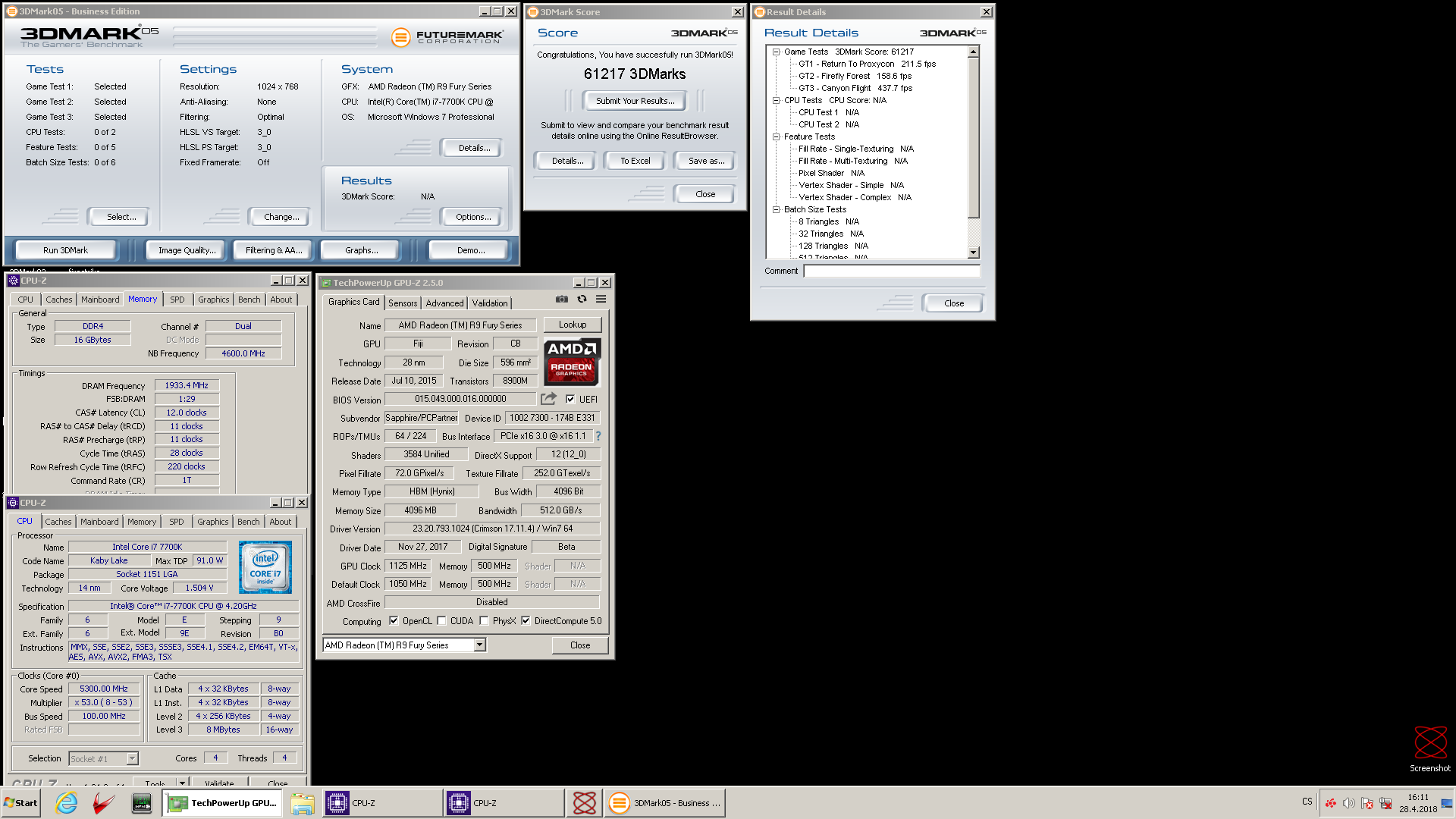This screenshot has height=819, width=1456.
Task: Open the SPD tab in upper CPU-Z
Action: pos(177,300)
